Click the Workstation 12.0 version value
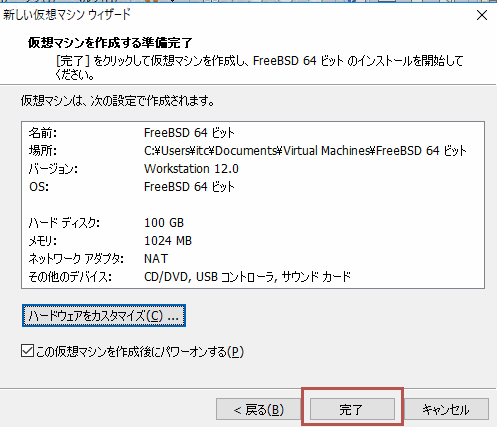Screen dimensions: 498x428 pyautogui.click(x=191, y=169)
